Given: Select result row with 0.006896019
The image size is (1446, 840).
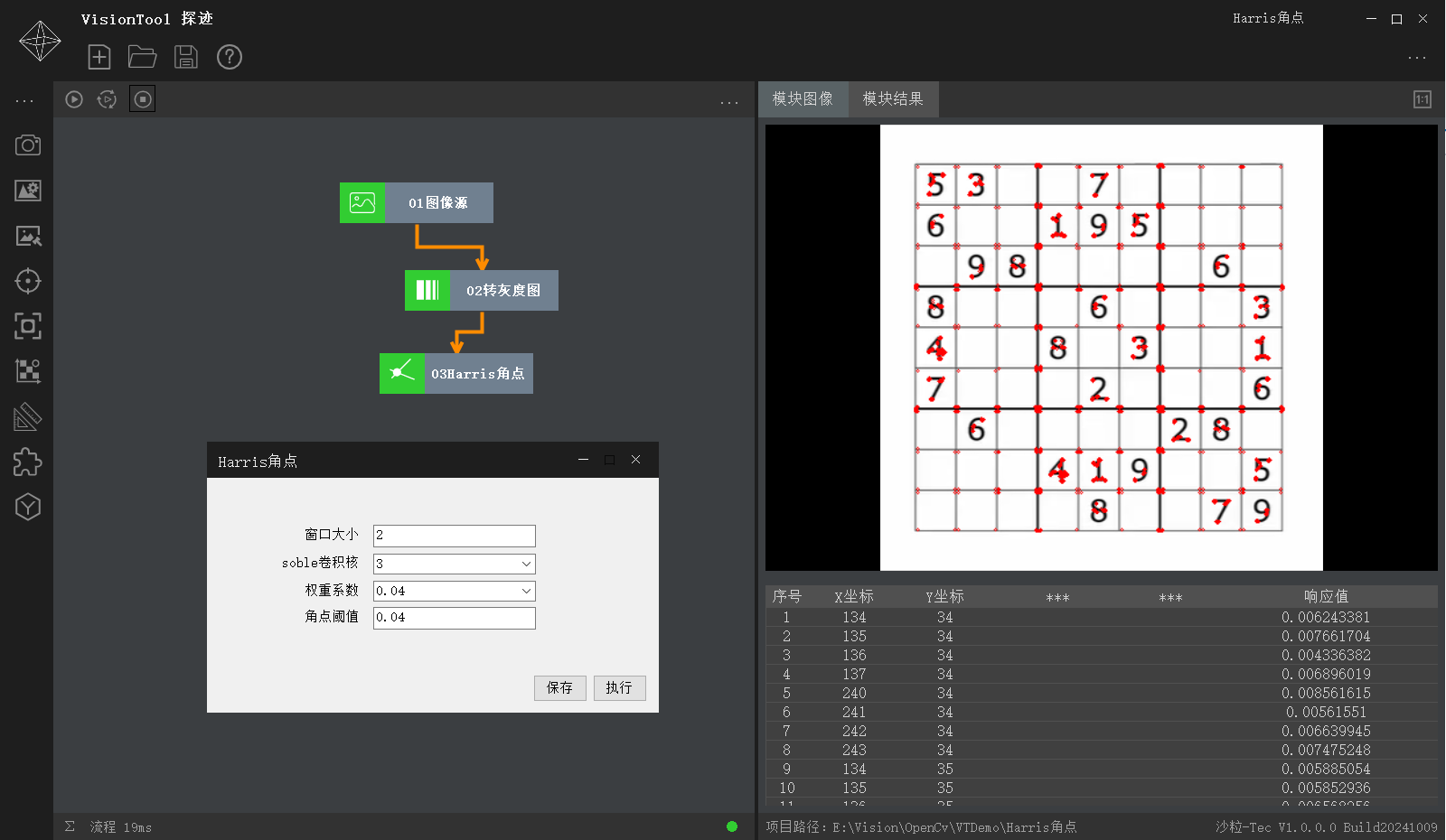Looking at the screenshot, I should 1102,674.
